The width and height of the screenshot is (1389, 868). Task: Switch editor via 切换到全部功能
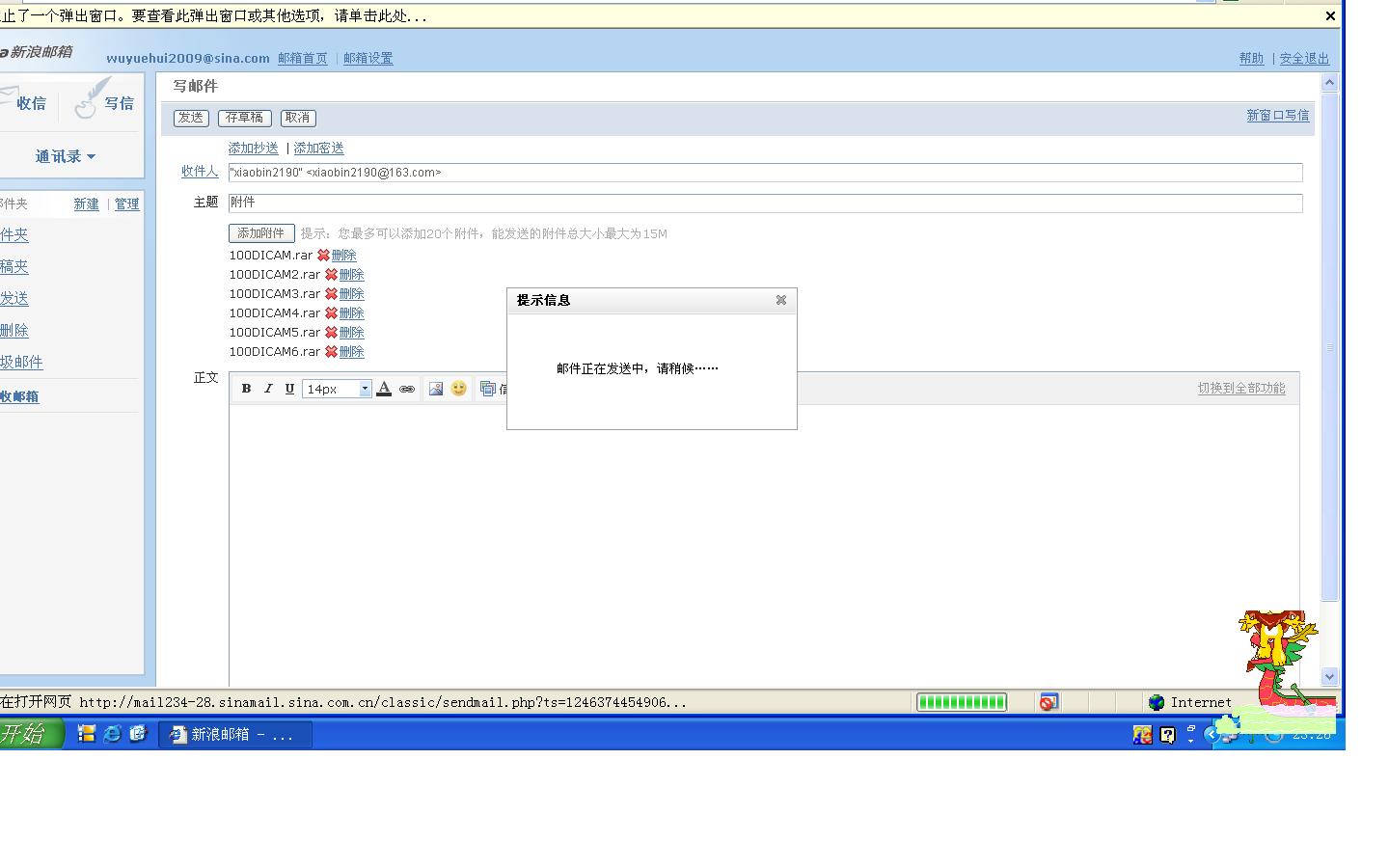click(1241, 389)
